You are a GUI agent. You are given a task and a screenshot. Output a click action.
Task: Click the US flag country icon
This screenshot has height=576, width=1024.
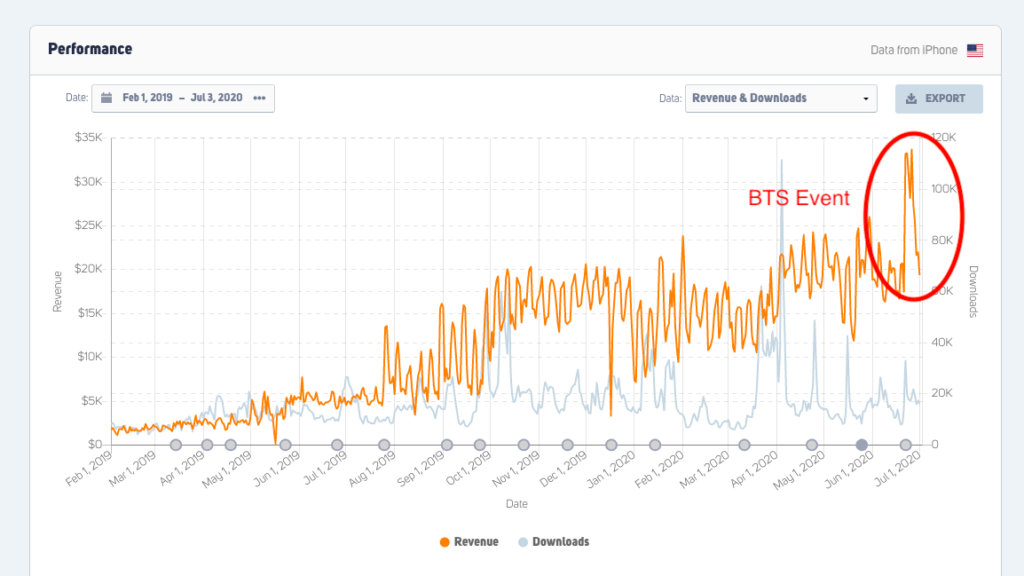point(974,50)
